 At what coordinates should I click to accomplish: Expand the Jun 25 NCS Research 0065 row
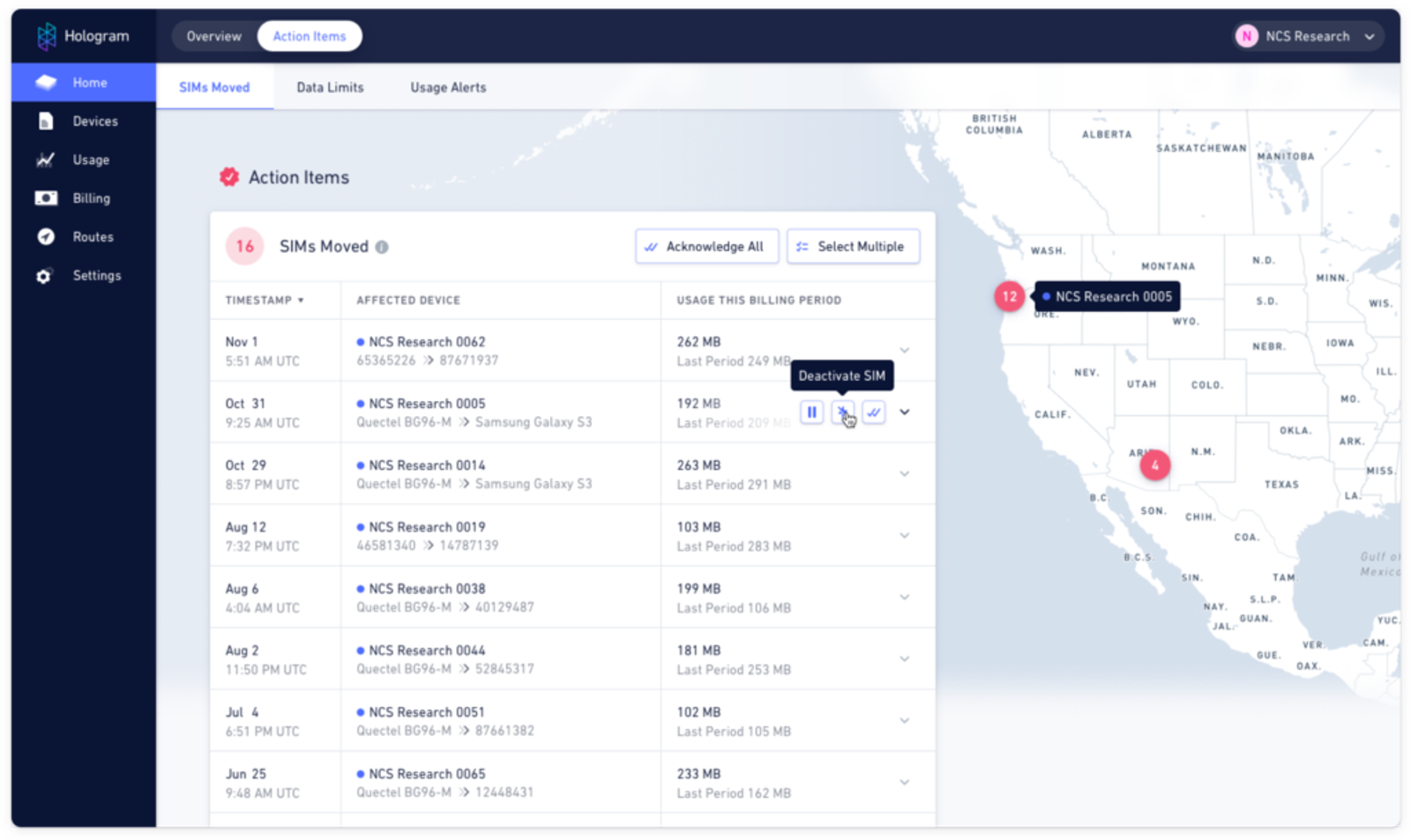click(905, 783)
